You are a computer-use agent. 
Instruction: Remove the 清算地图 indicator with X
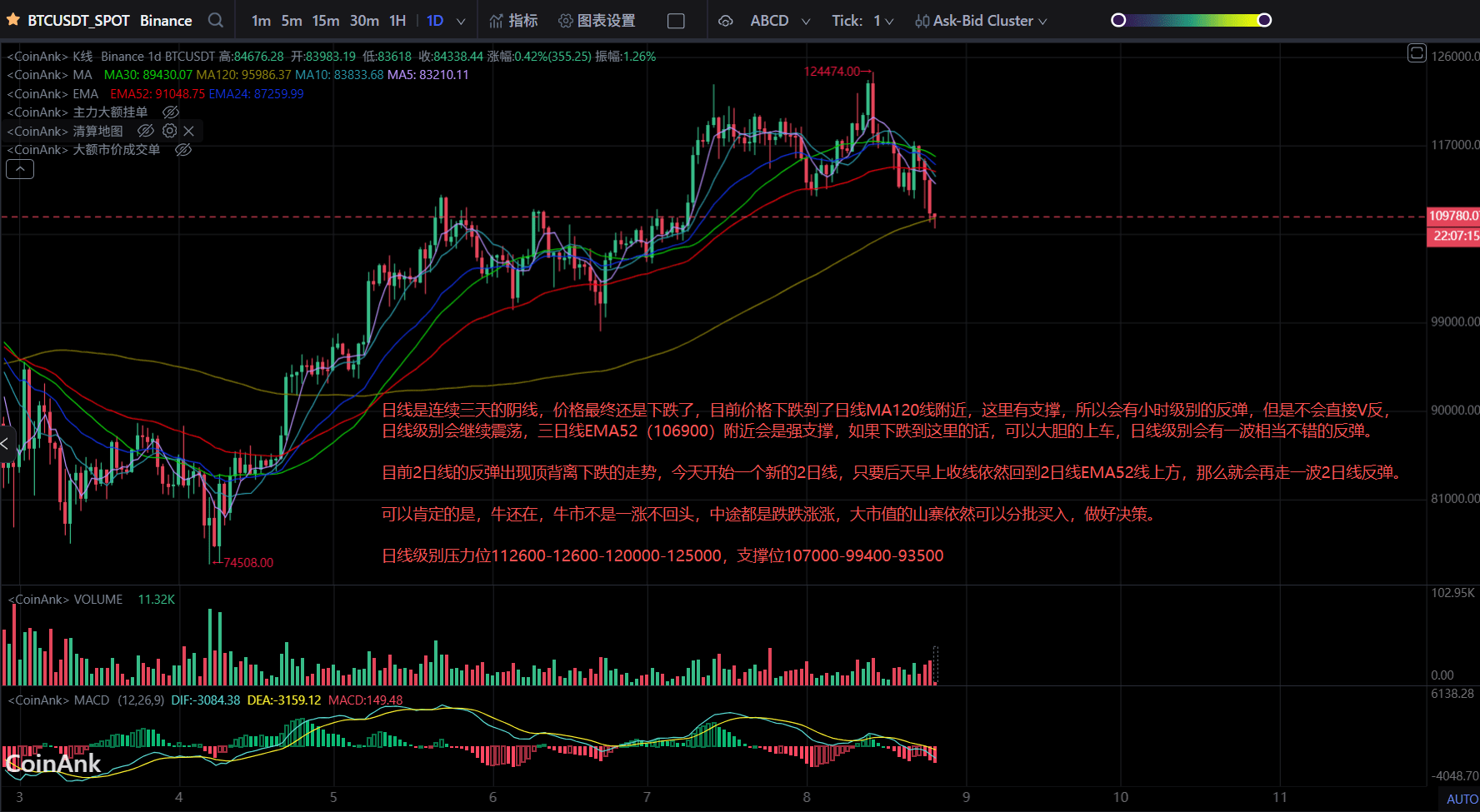point(189,131)
